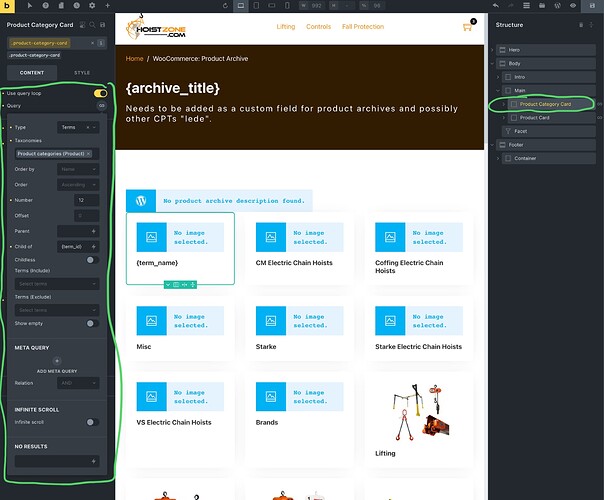Toggle the Infinite scroll switch
This screenshot has width=604, height=500.
click(x=92, y=422)
